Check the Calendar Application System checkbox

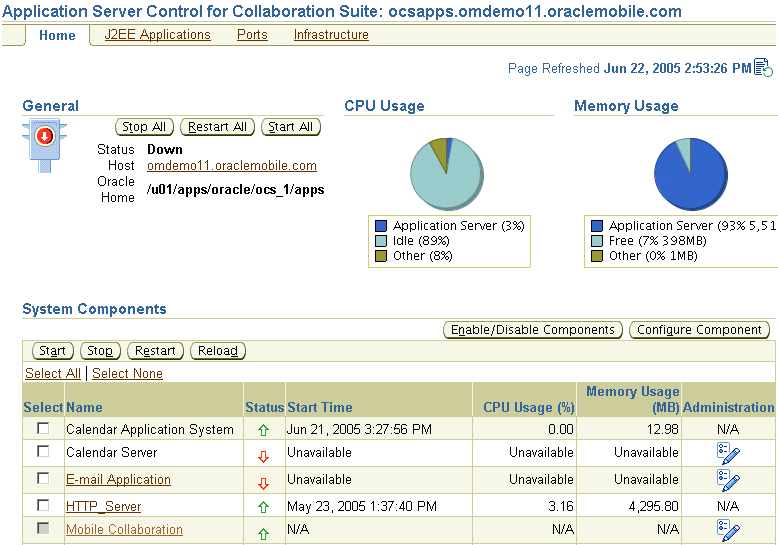43,428
